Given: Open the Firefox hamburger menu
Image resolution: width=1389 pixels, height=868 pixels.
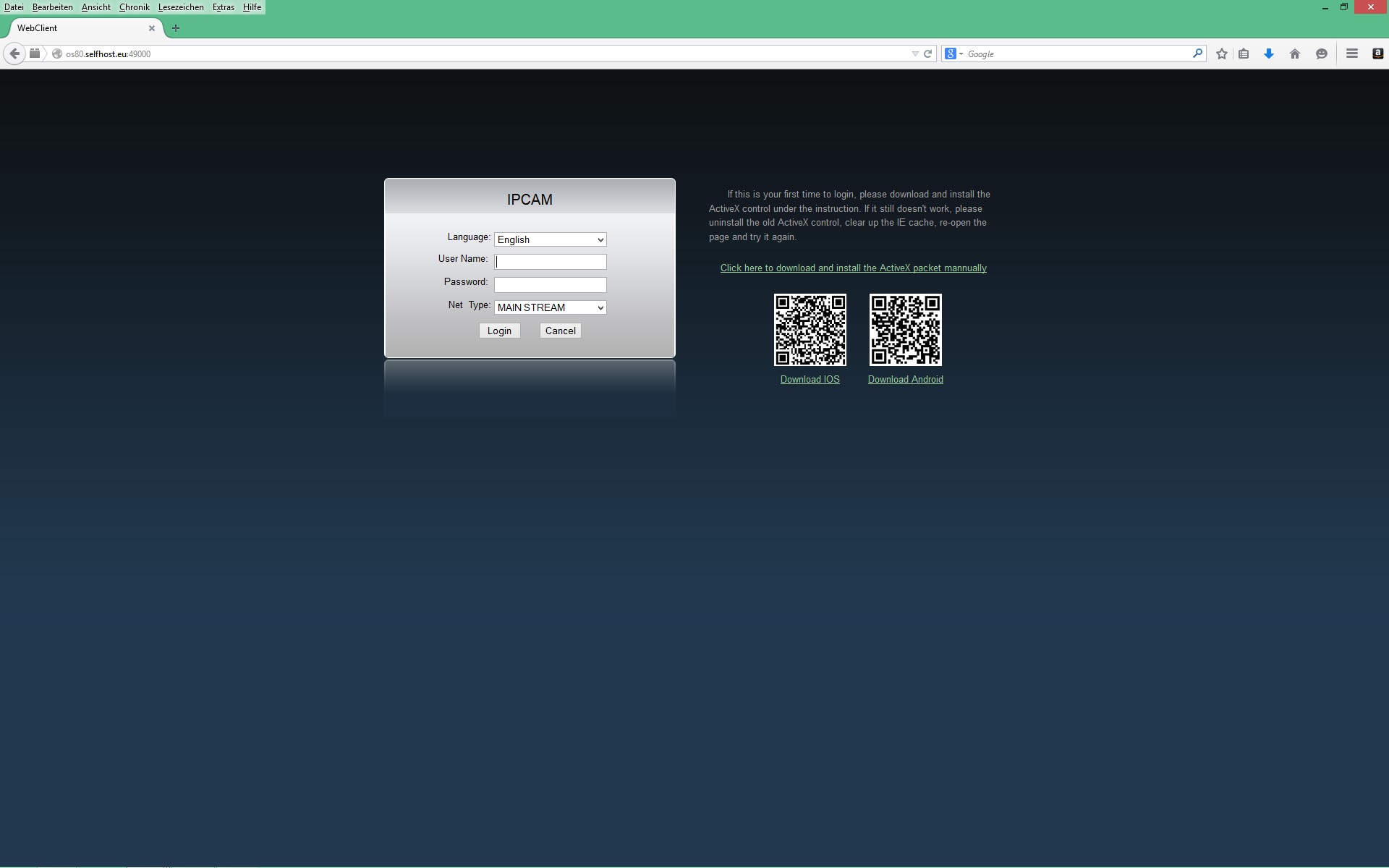Looking at the screenshot, I should tap(1351, 54).
